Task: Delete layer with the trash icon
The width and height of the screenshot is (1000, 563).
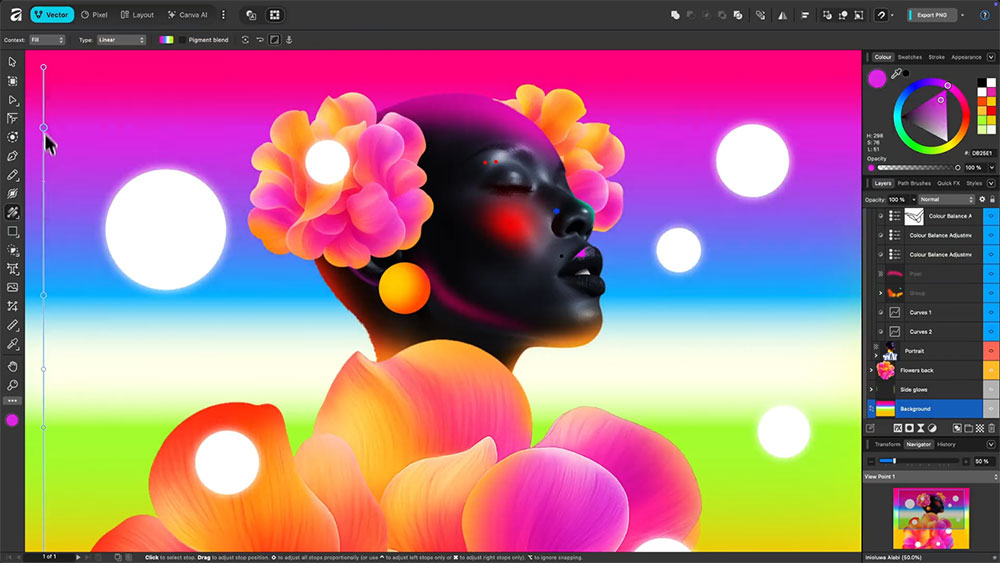Action: click(x=992, y=428)
